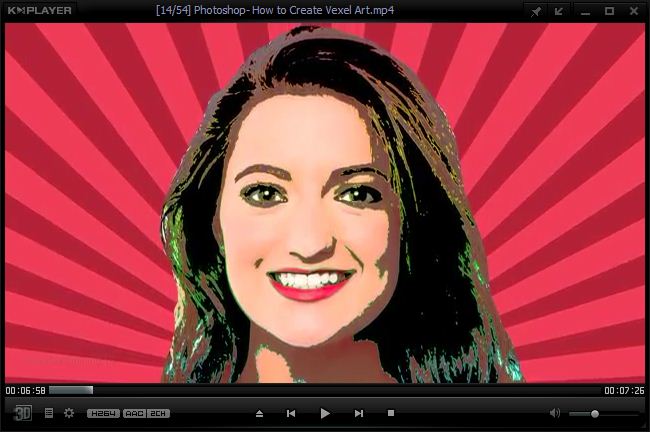The image size is (650, 432).
Task: Click the seek bar progress track
Action: (325, 390)
